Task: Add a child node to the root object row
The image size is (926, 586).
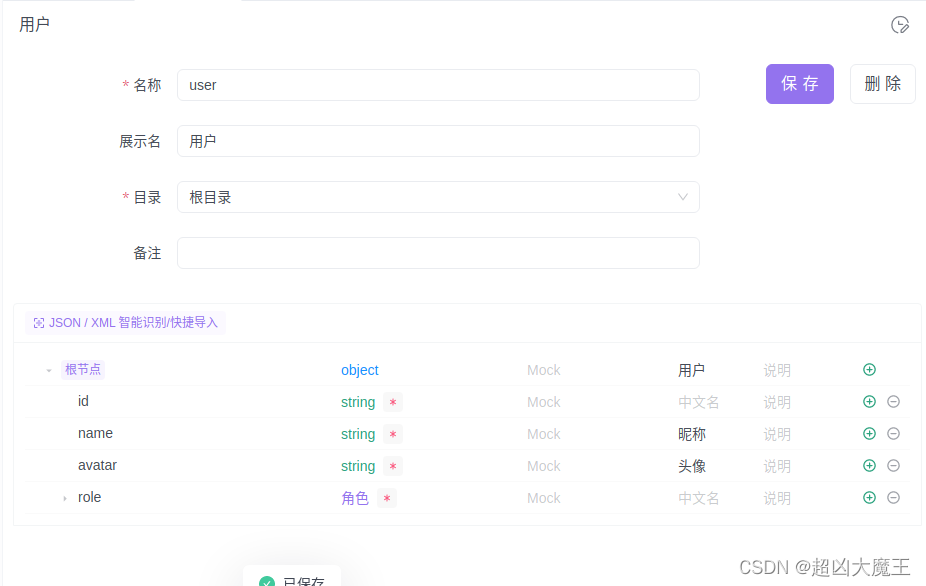Action: tap(869, 370)
